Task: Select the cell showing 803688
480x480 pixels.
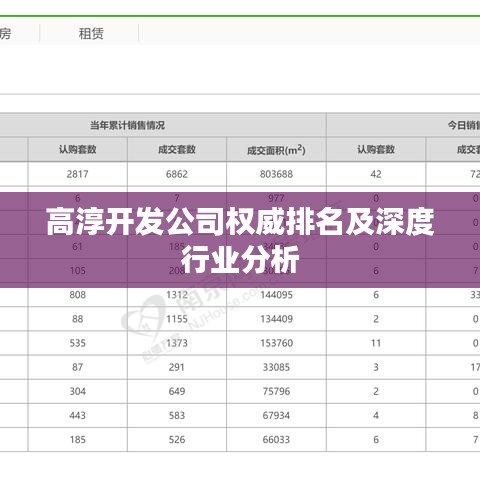Action: coord(276,174)
